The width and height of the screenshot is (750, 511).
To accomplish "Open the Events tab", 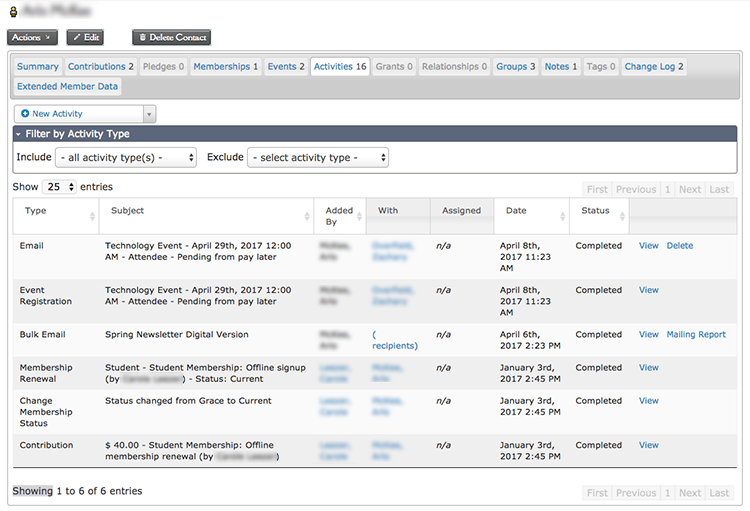I will [x=286, y=67].
